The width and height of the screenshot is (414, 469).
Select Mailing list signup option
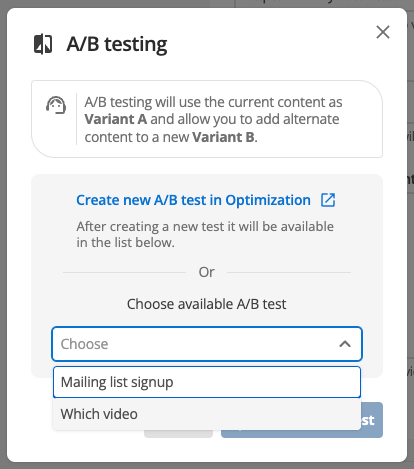tap(207, 382)
